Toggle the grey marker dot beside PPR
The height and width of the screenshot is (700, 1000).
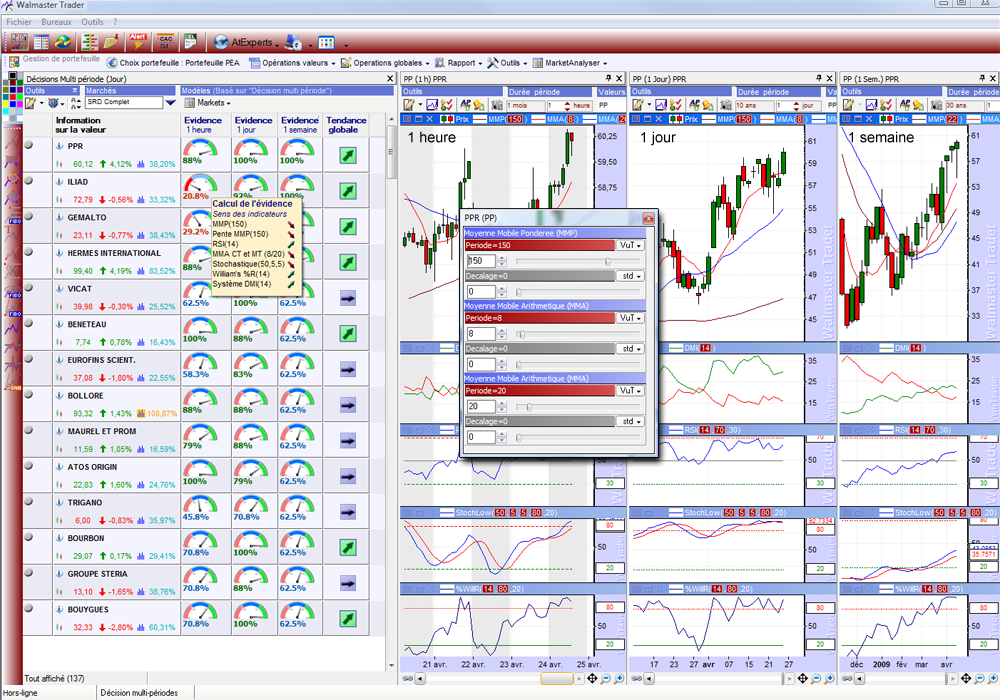[x=29, y=145]
